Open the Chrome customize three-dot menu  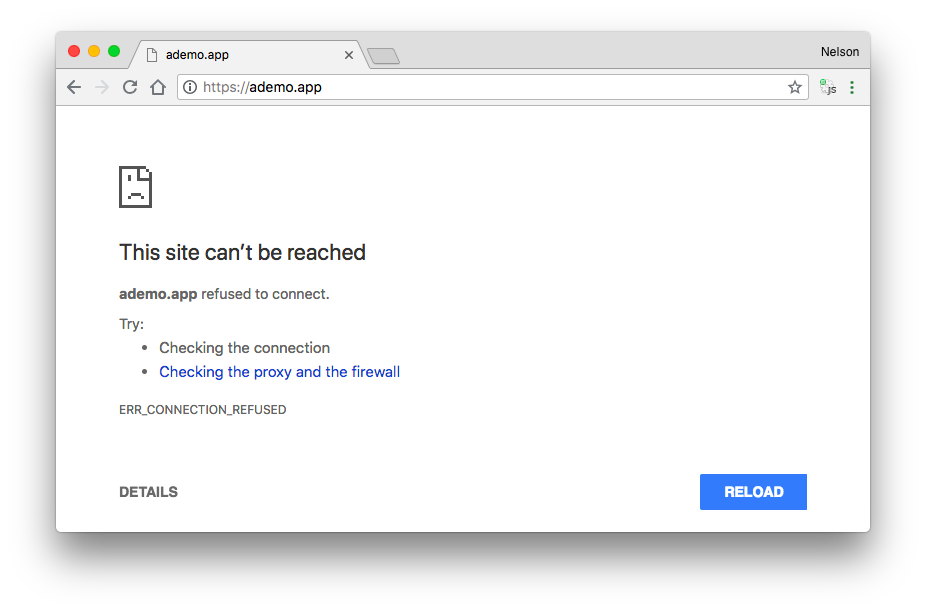(x=852, y=87)
